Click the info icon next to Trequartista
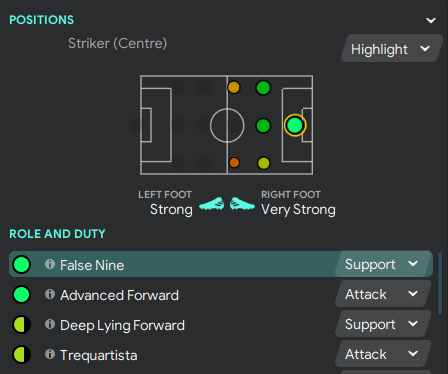The image size is (448, 374). click(x=50, y=354)
